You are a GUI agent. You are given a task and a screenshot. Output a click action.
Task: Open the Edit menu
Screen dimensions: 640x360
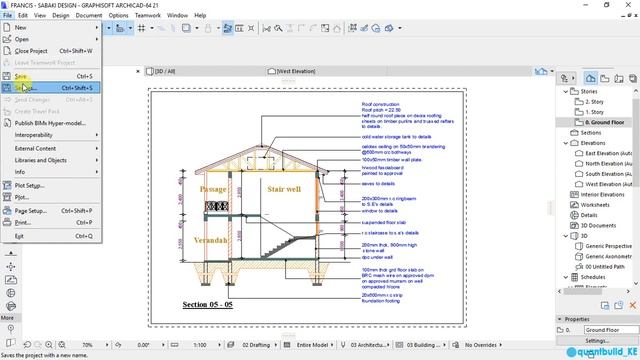(23, 15)
